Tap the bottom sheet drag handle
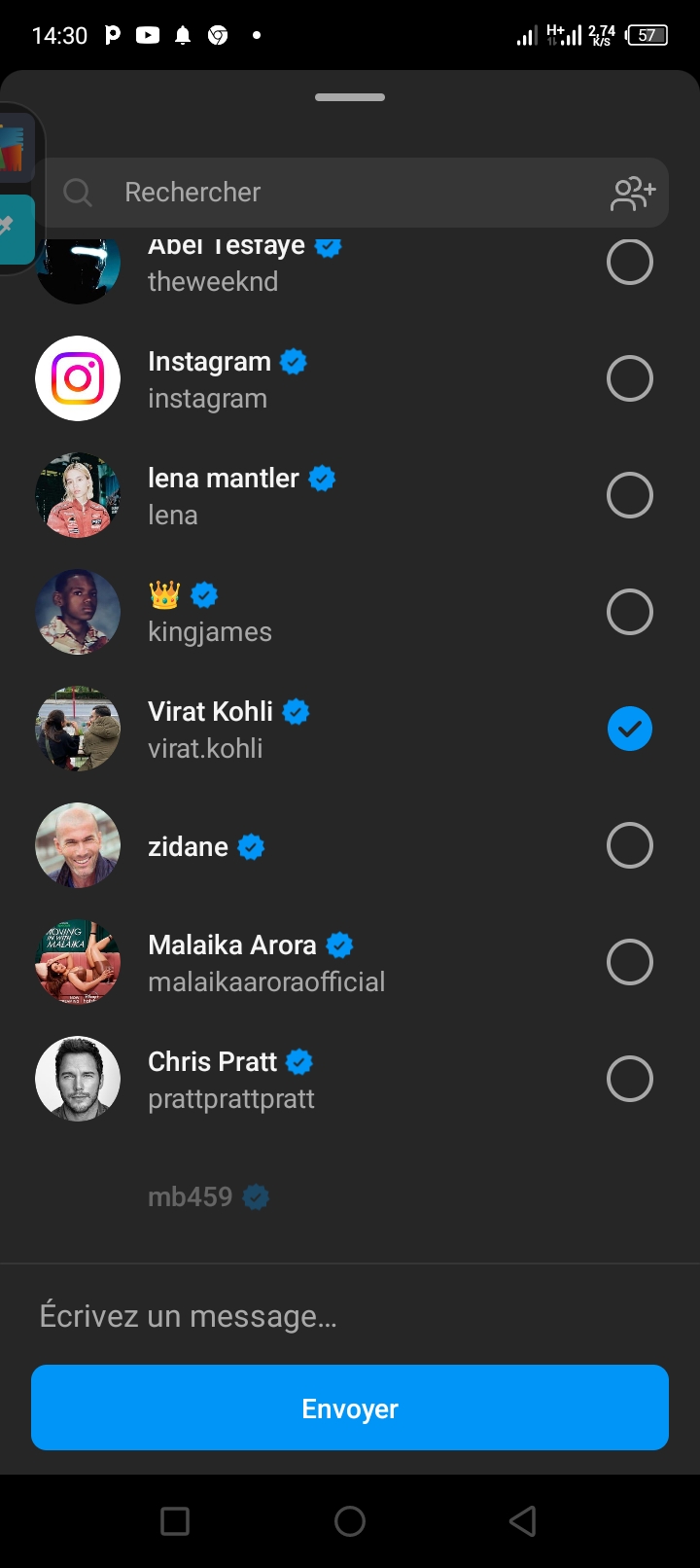700x1568 pixels. 350,97
